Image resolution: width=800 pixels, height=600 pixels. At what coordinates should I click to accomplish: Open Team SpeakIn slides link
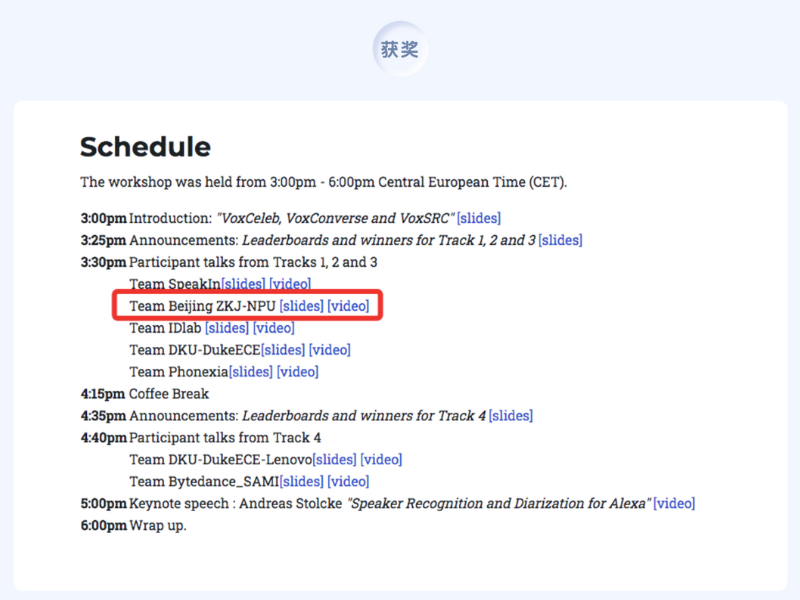[243, 284]
